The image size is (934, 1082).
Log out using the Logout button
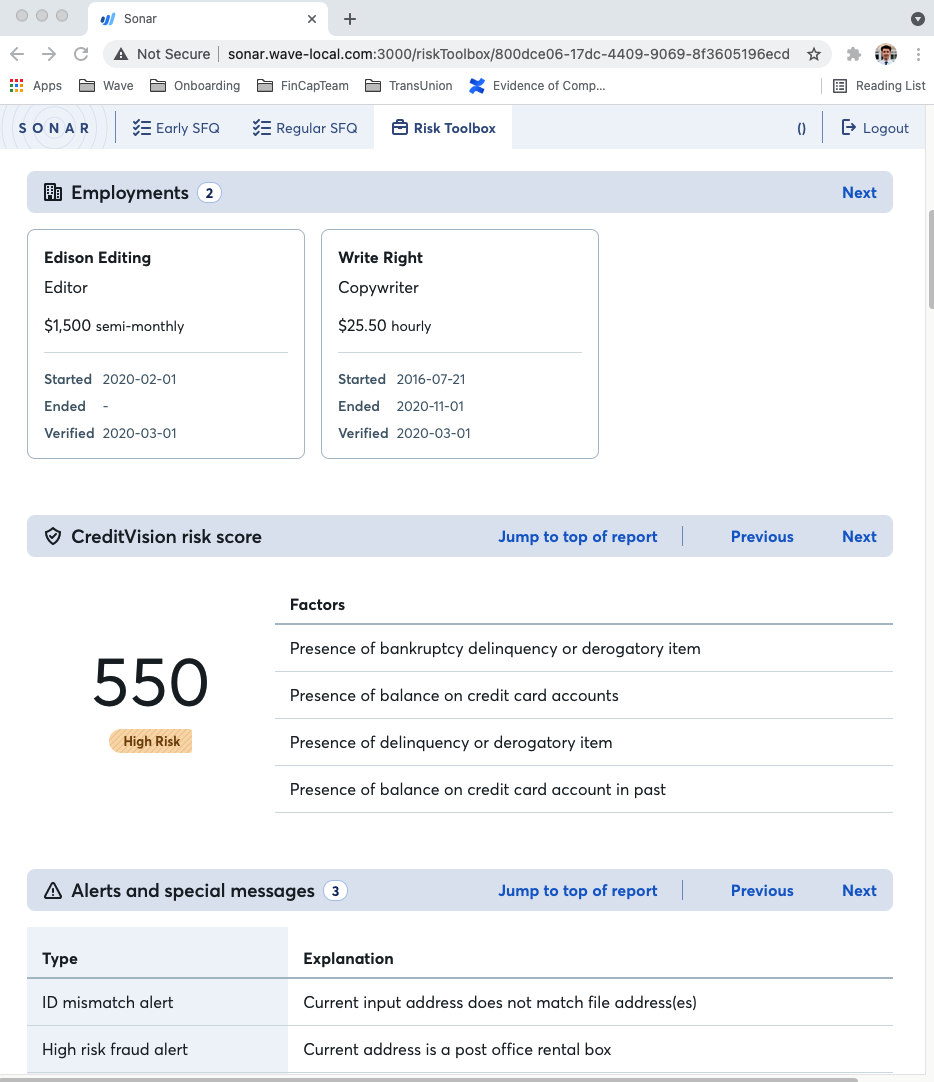875,128
